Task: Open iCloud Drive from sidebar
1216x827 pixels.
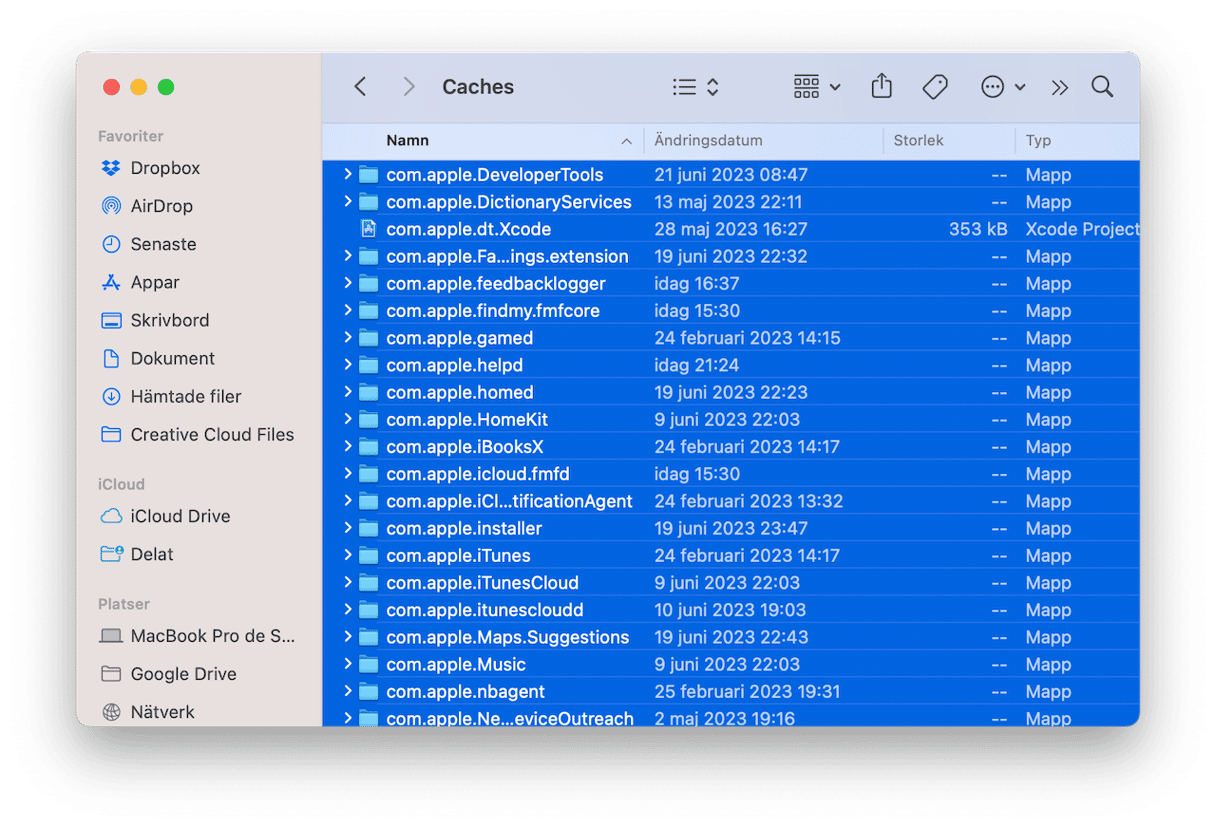Action: (x=180, y=516)
